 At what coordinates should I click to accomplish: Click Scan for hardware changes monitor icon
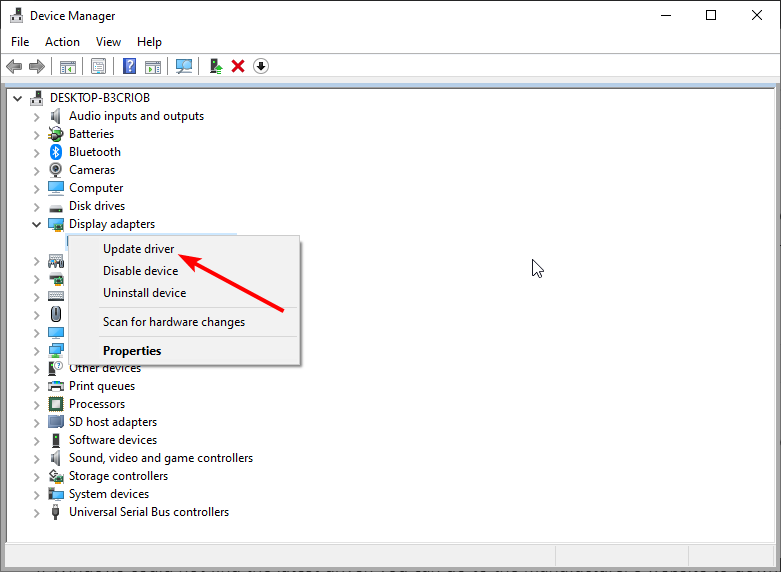(184, 66)
